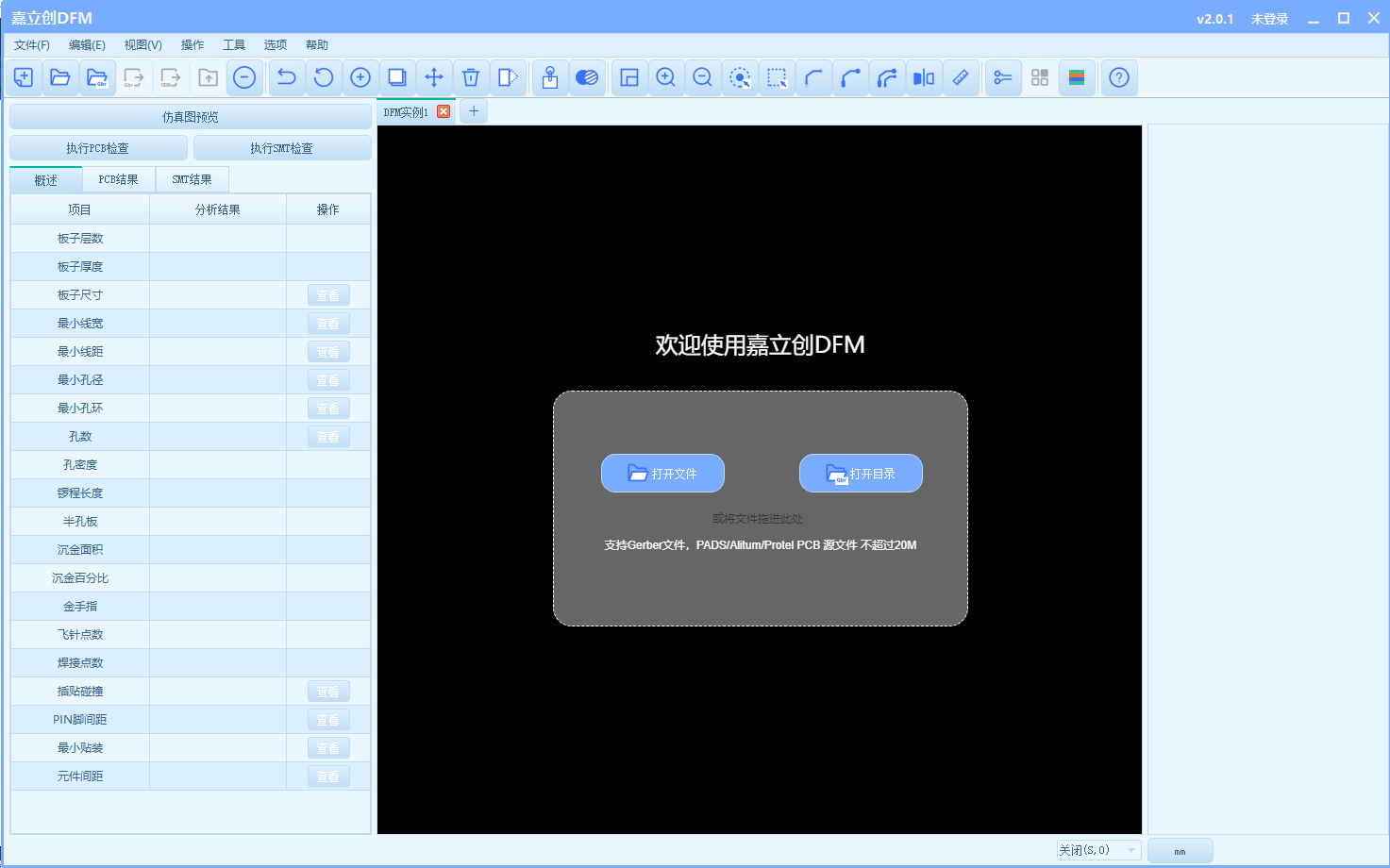Select the dotted circle point-select tool

[x=740, y=77]
